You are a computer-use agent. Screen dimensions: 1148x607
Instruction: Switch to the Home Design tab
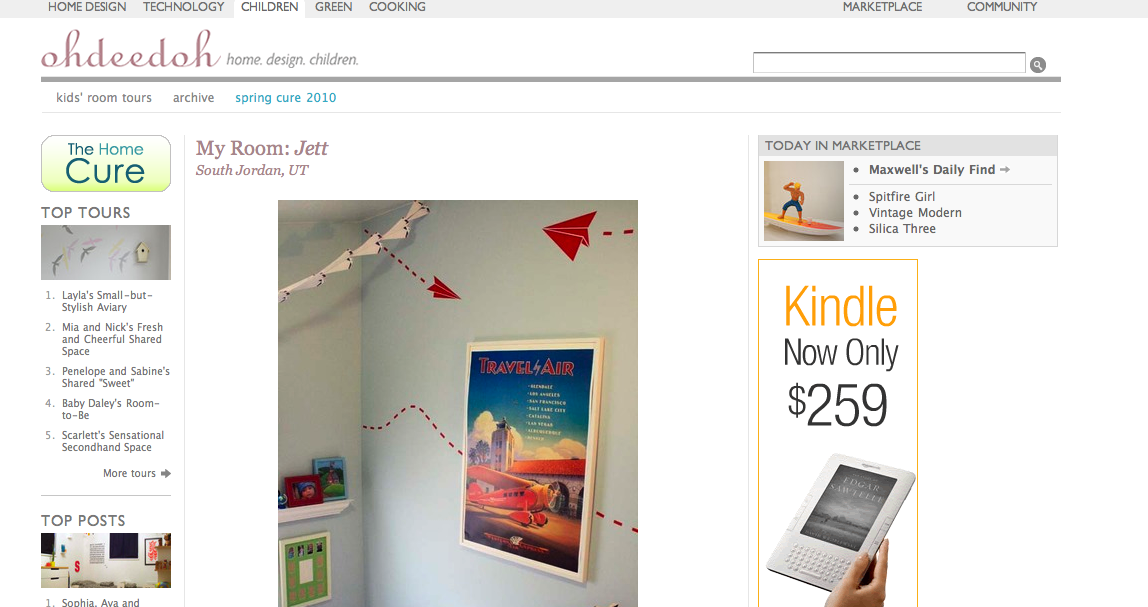pos(87,7)
